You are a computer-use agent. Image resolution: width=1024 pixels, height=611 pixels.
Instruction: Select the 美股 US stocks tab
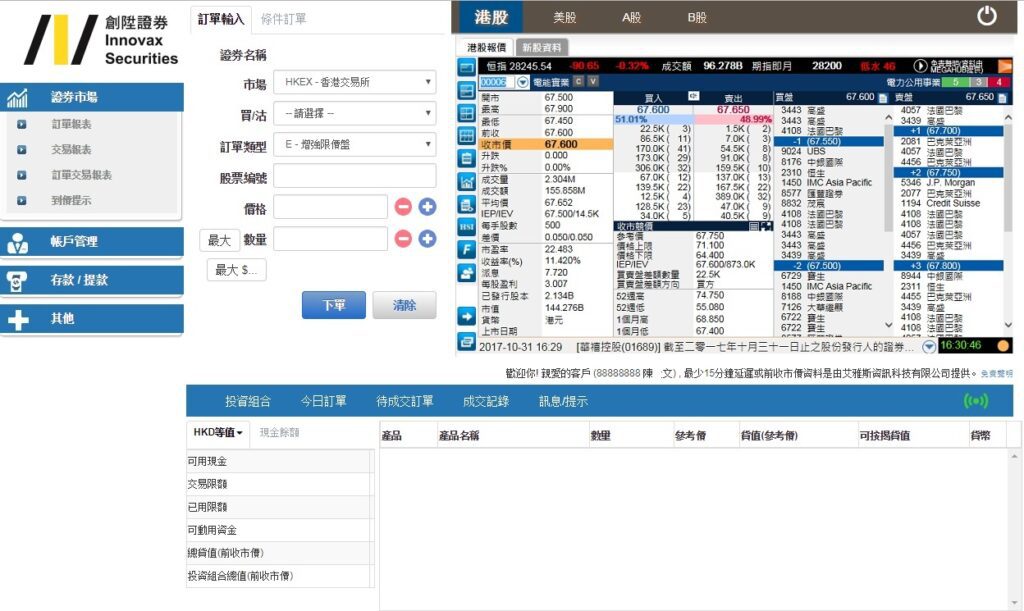click(565, 17)
